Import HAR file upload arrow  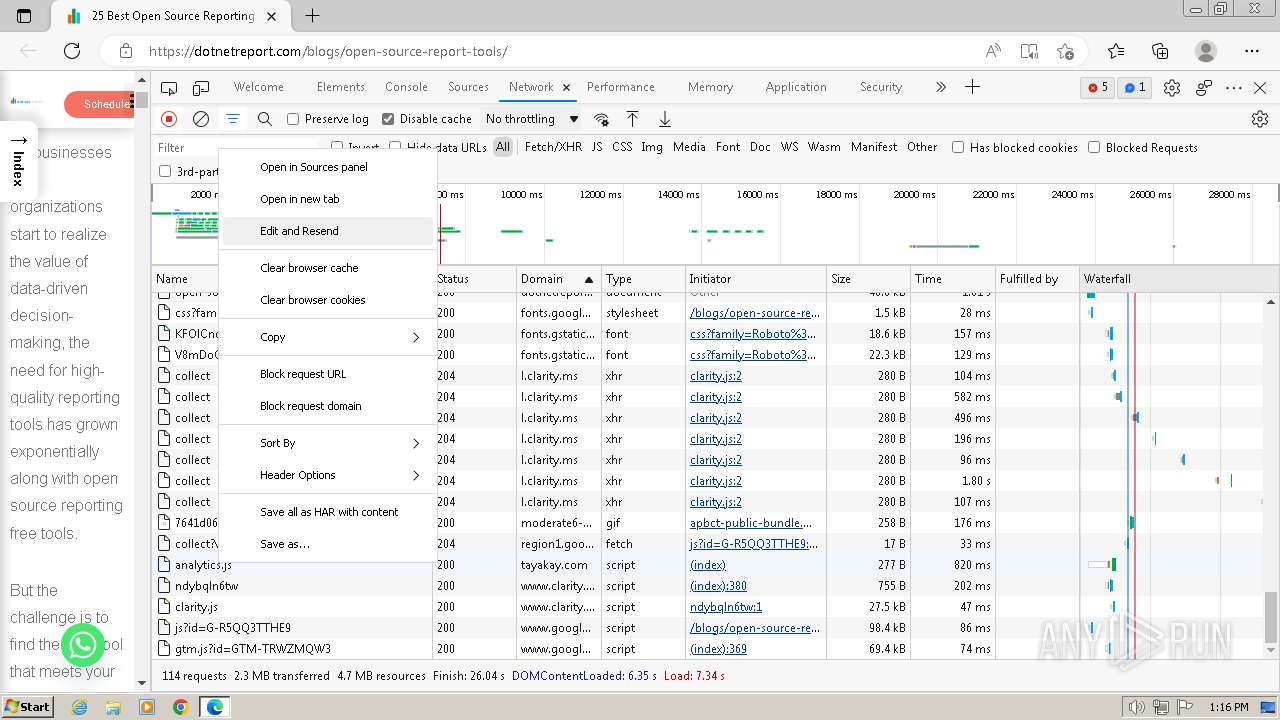click(633, 119)
